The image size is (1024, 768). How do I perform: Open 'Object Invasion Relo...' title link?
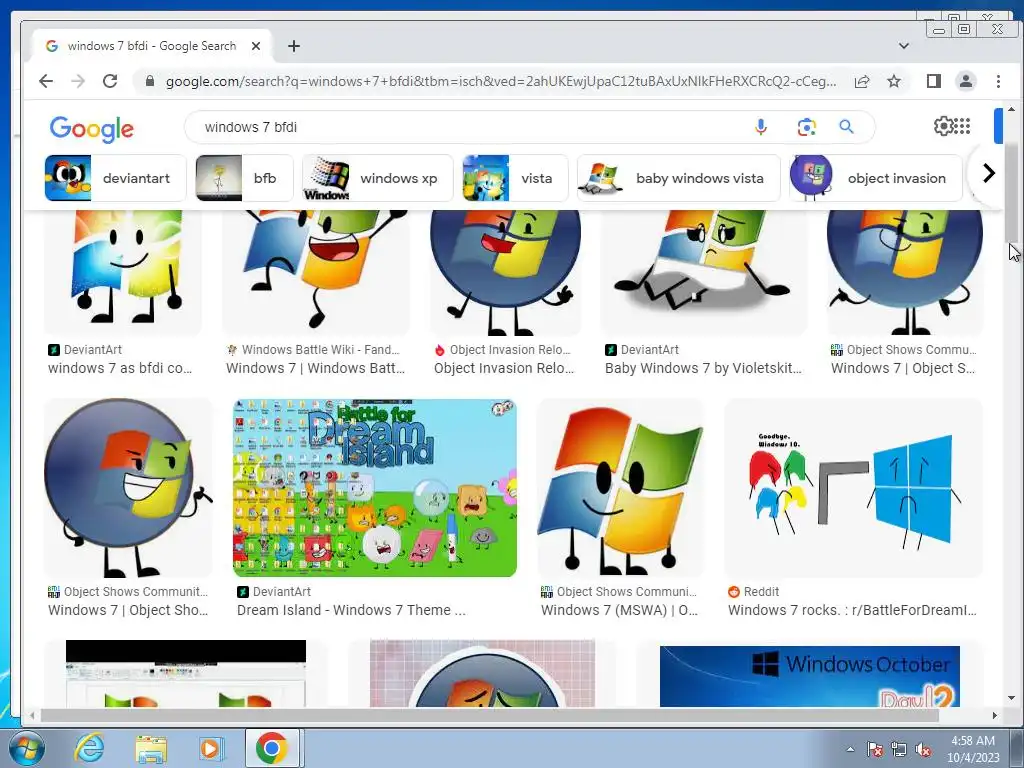(504, 368)
